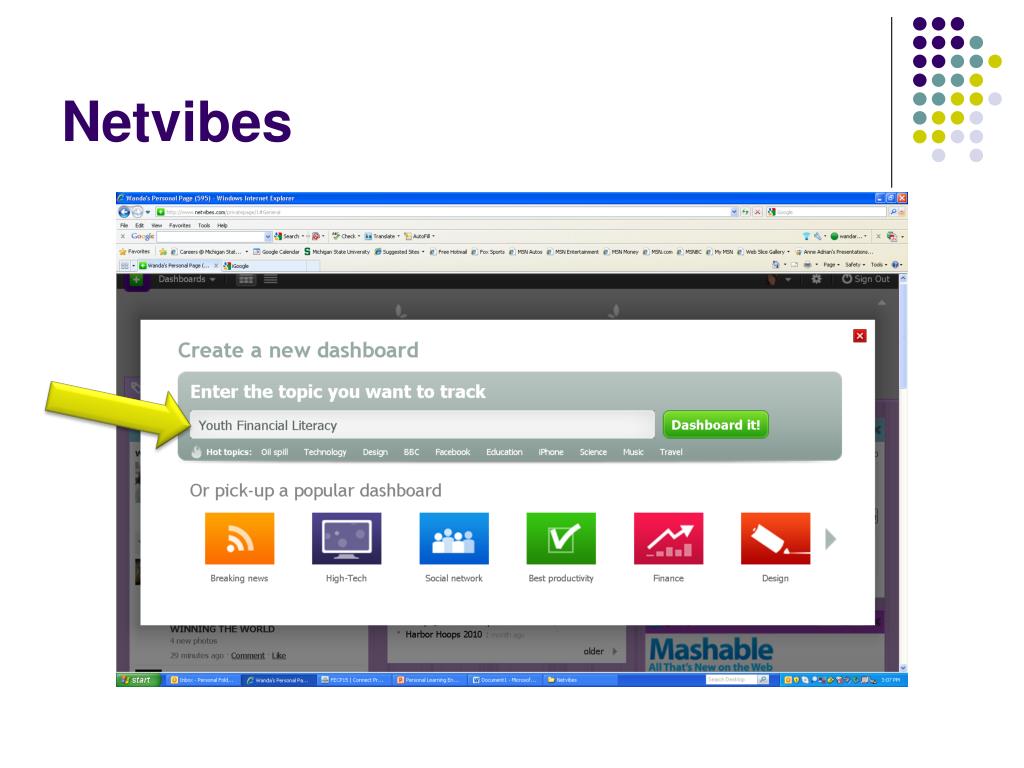Open the IE Page menu dropdown
1024x768 pixels.
point(831,265)
